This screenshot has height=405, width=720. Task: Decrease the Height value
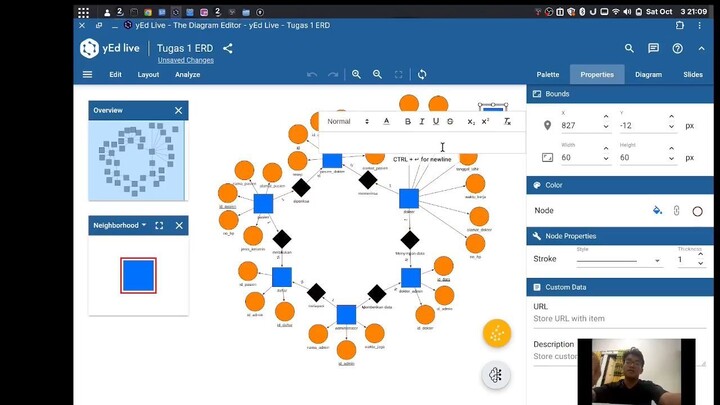671,159
